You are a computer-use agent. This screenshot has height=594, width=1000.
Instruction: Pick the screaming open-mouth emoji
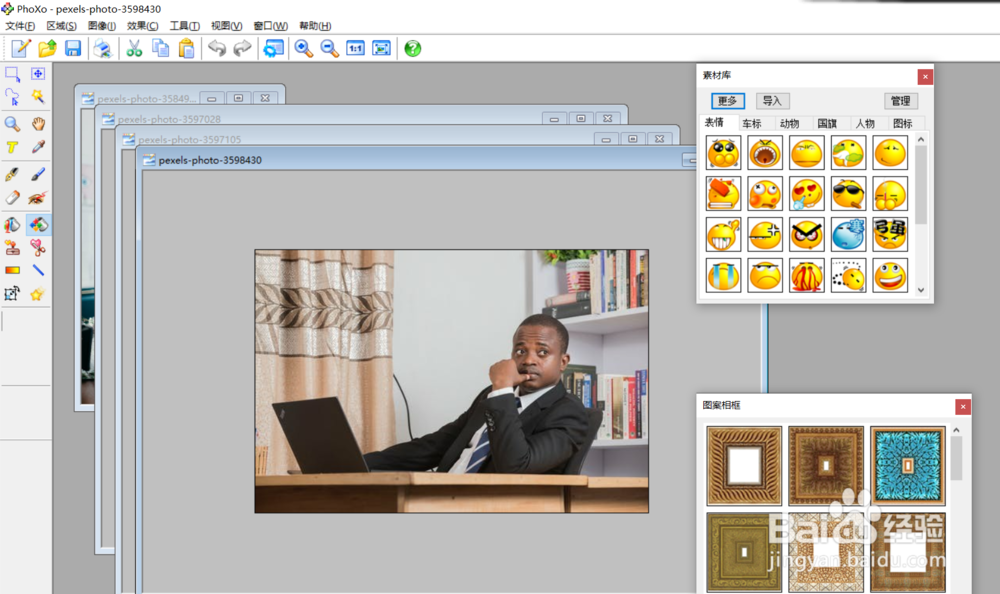[765, 152]
